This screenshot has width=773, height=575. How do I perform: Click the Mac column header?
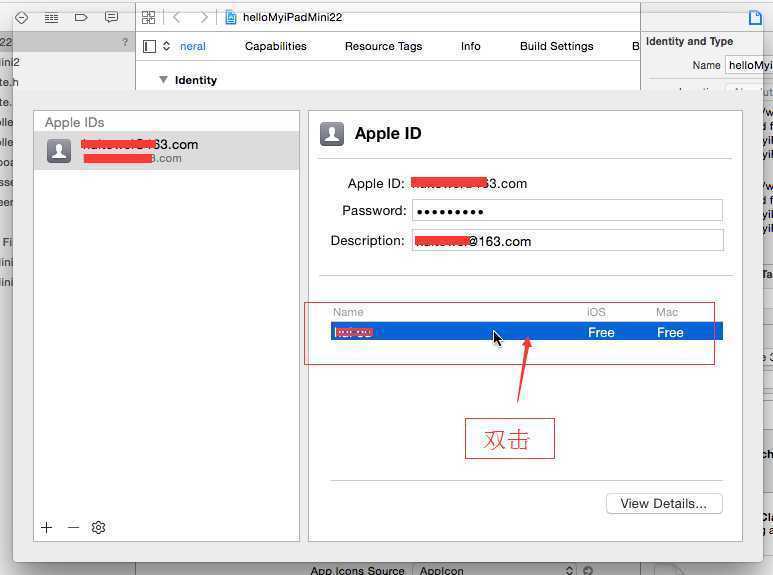pyautogui.click(x=667, y=312)
